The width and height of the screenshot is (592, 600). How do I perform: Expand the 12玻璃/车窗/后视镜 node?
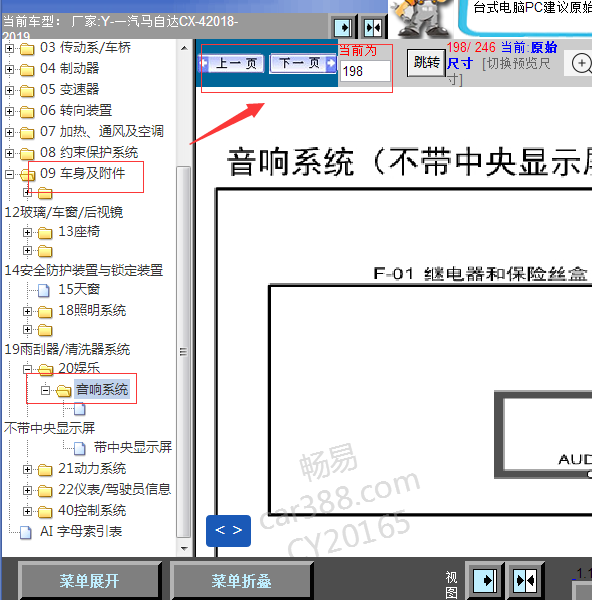pos(27,192)
